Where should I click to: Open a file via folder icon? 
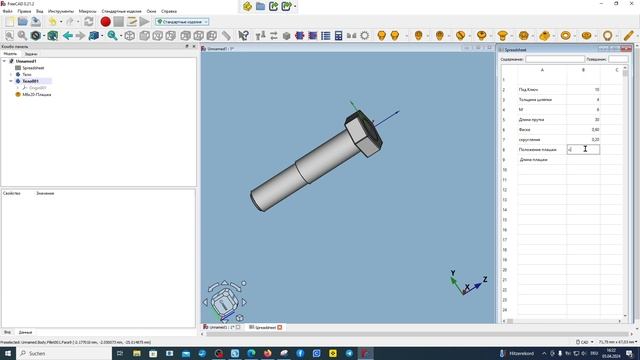click(23, 22)
